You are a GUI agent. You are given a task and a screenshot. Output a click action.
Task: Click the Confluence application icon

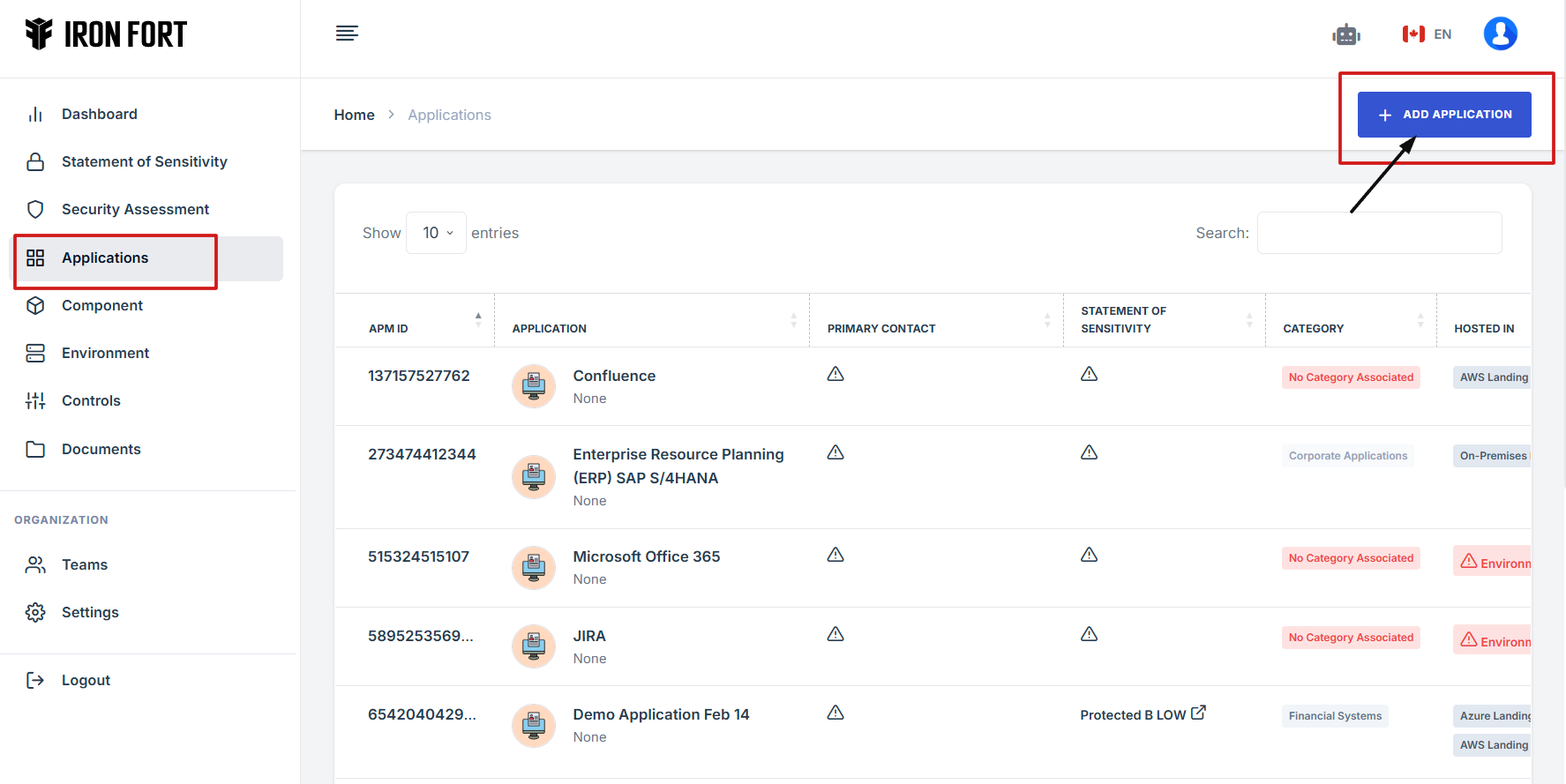click(x=534, y=385)
